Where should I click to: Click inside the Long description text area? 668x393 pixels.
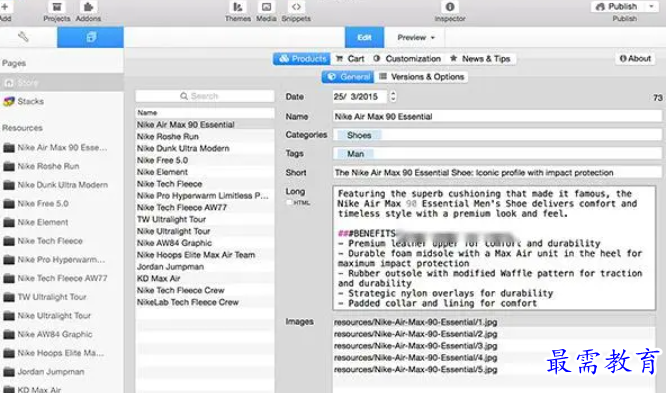(494, 248)
